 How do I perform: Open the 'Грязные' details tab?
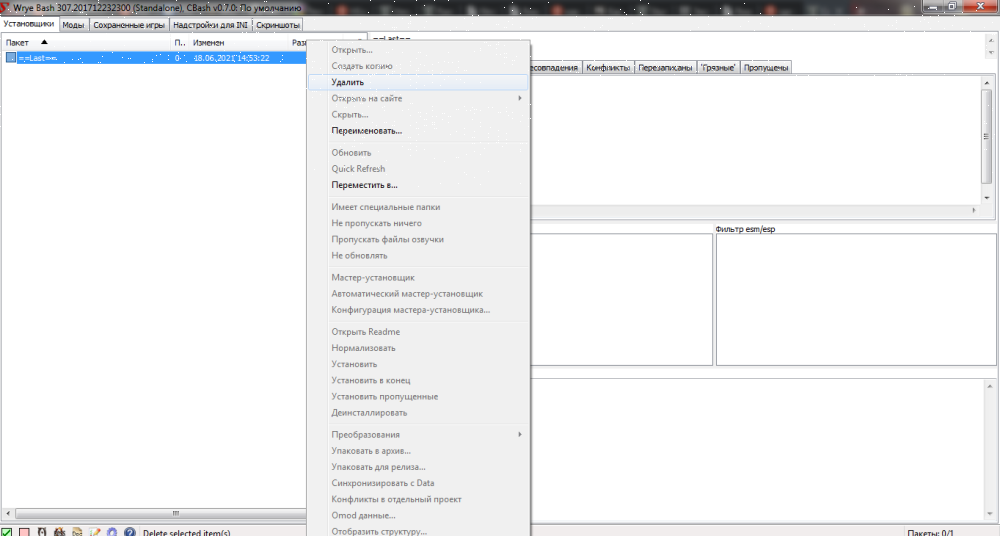click(x=718, y=68)
